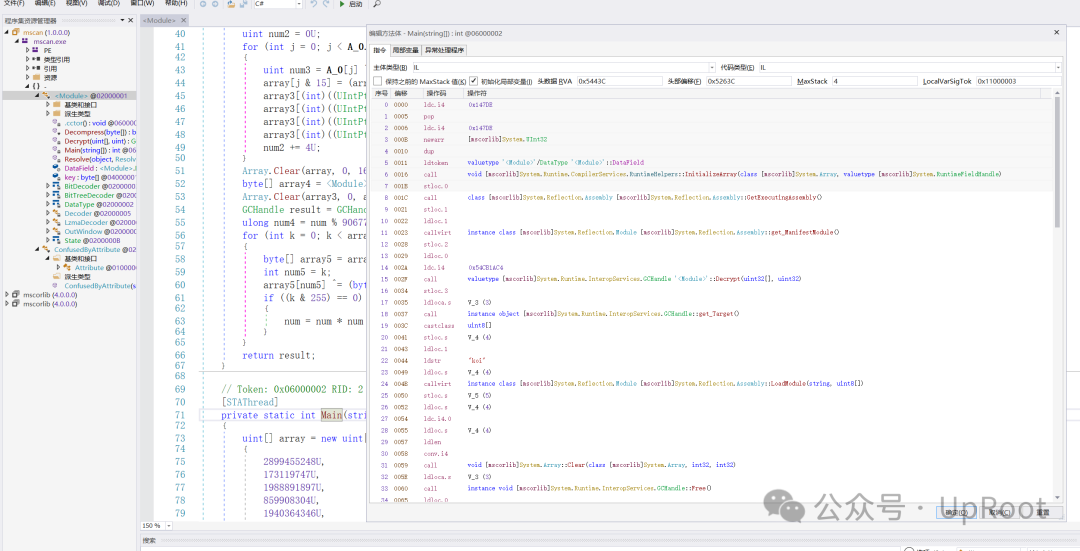Click the mscan.exe module icon

tap(25, 41)
